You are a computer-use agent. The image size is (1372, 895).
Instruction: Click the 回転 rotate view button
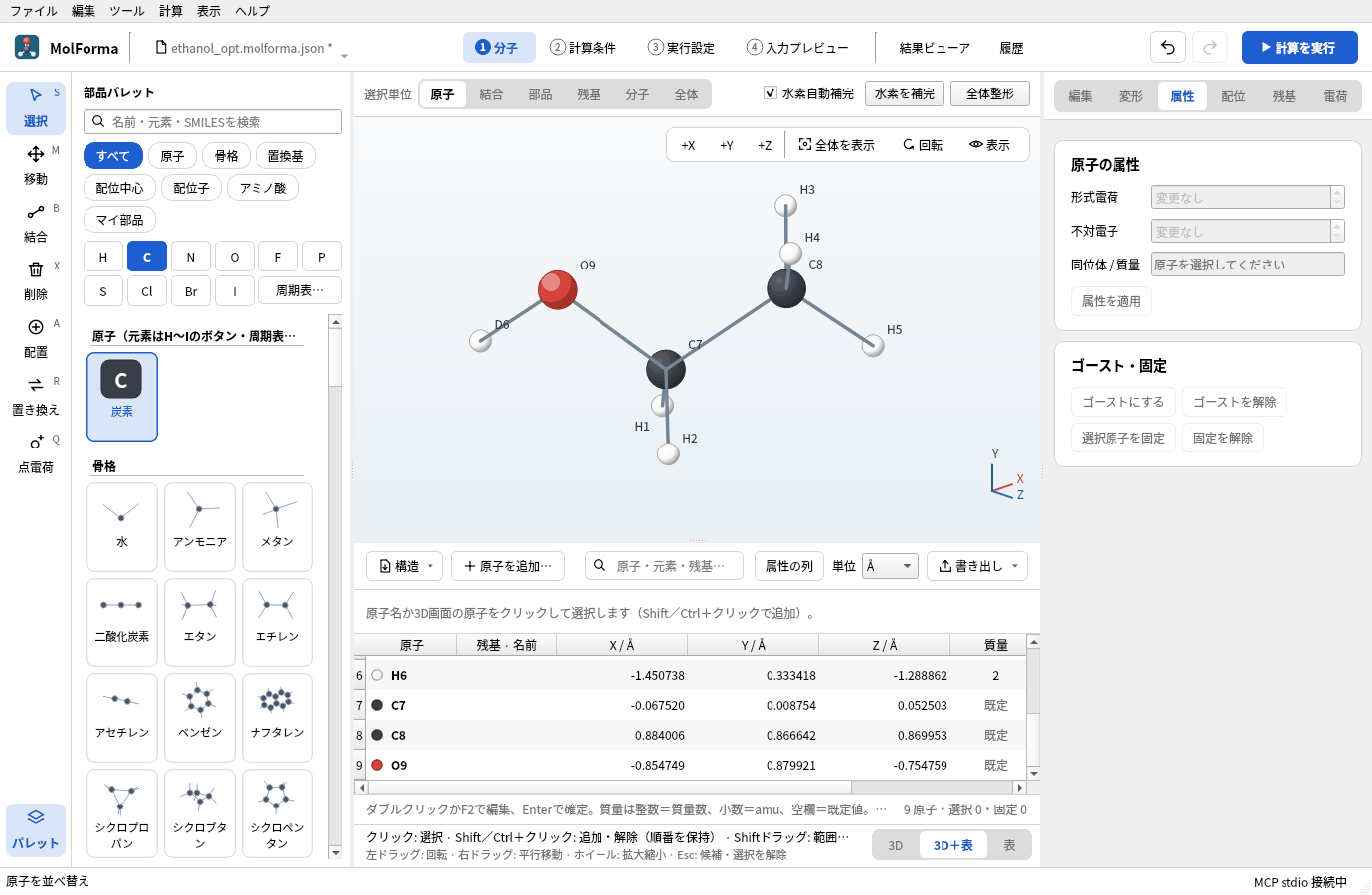tap(923, 145)
